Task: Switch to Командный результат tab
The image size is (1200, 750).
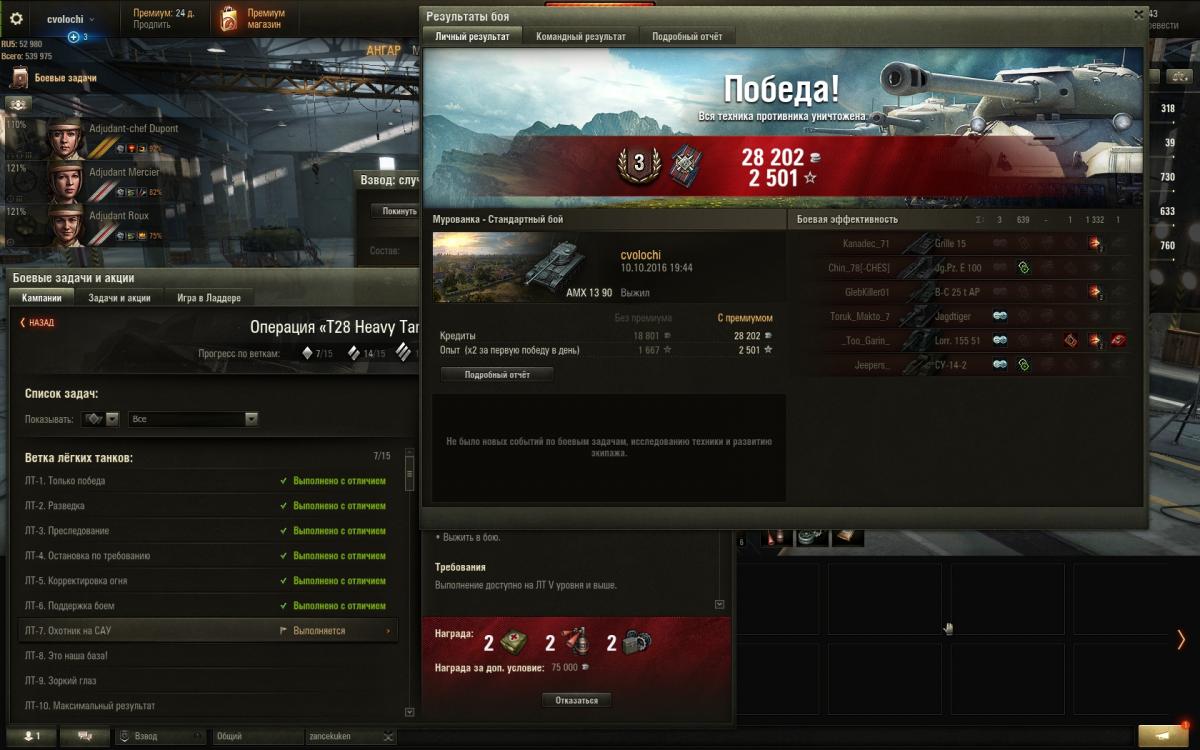Action: coord(580,36)
